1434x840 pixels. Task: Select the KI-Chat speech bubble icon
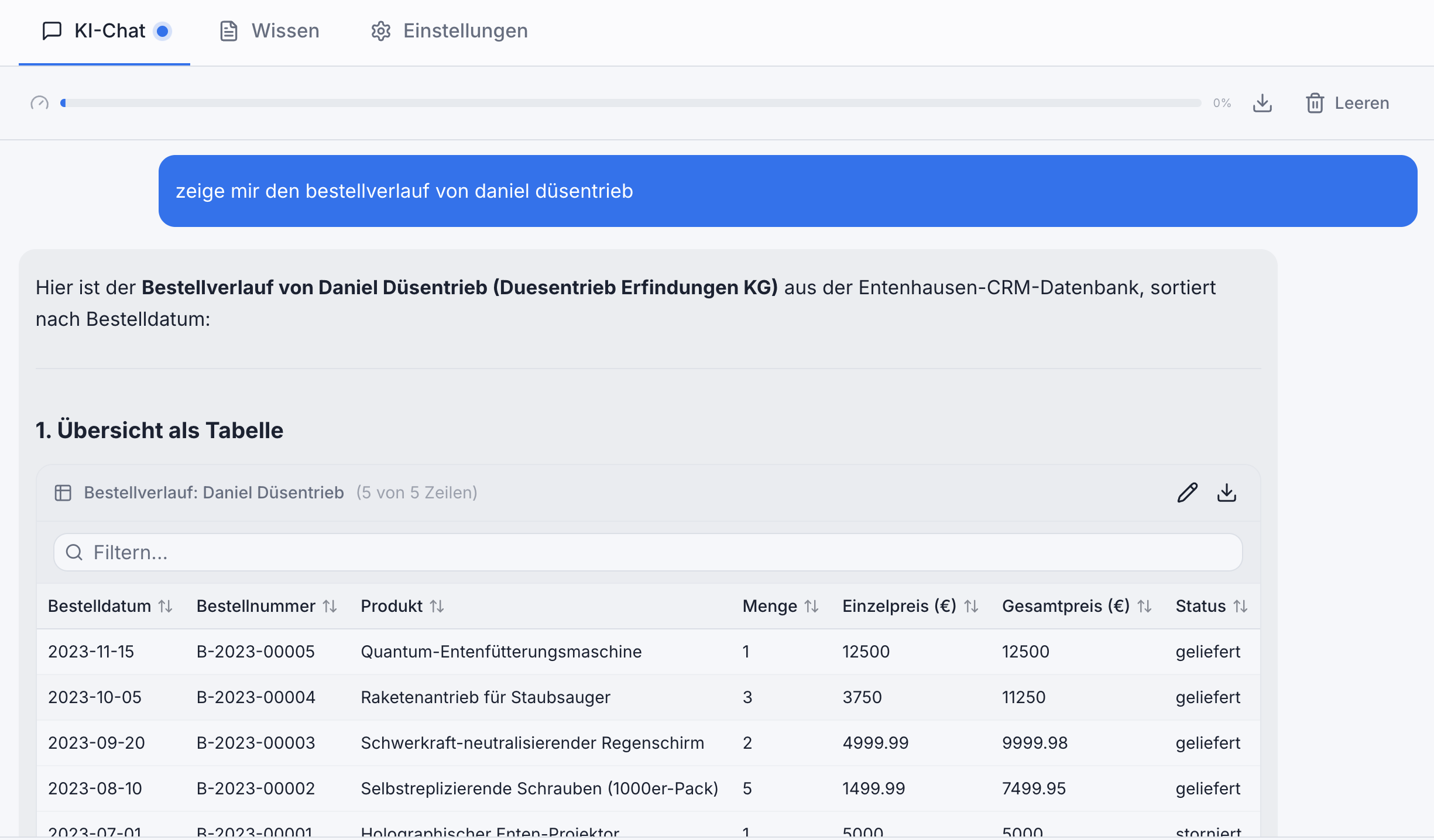[x=52, y=30]
